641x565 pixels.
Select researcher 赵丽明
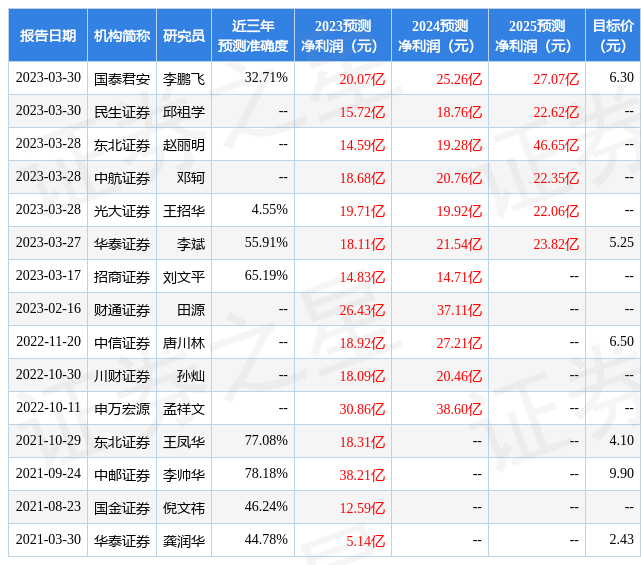tap(184, 145)
